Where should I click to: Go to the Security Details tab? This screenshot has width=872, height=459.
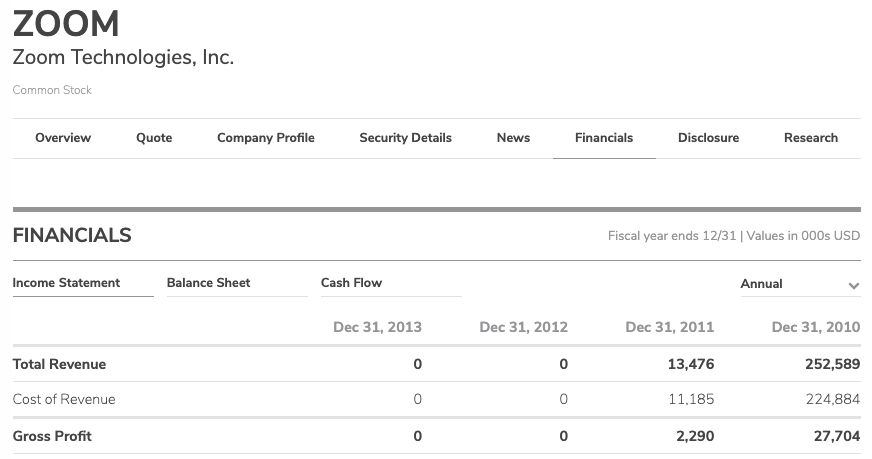[x=405, y=138]
